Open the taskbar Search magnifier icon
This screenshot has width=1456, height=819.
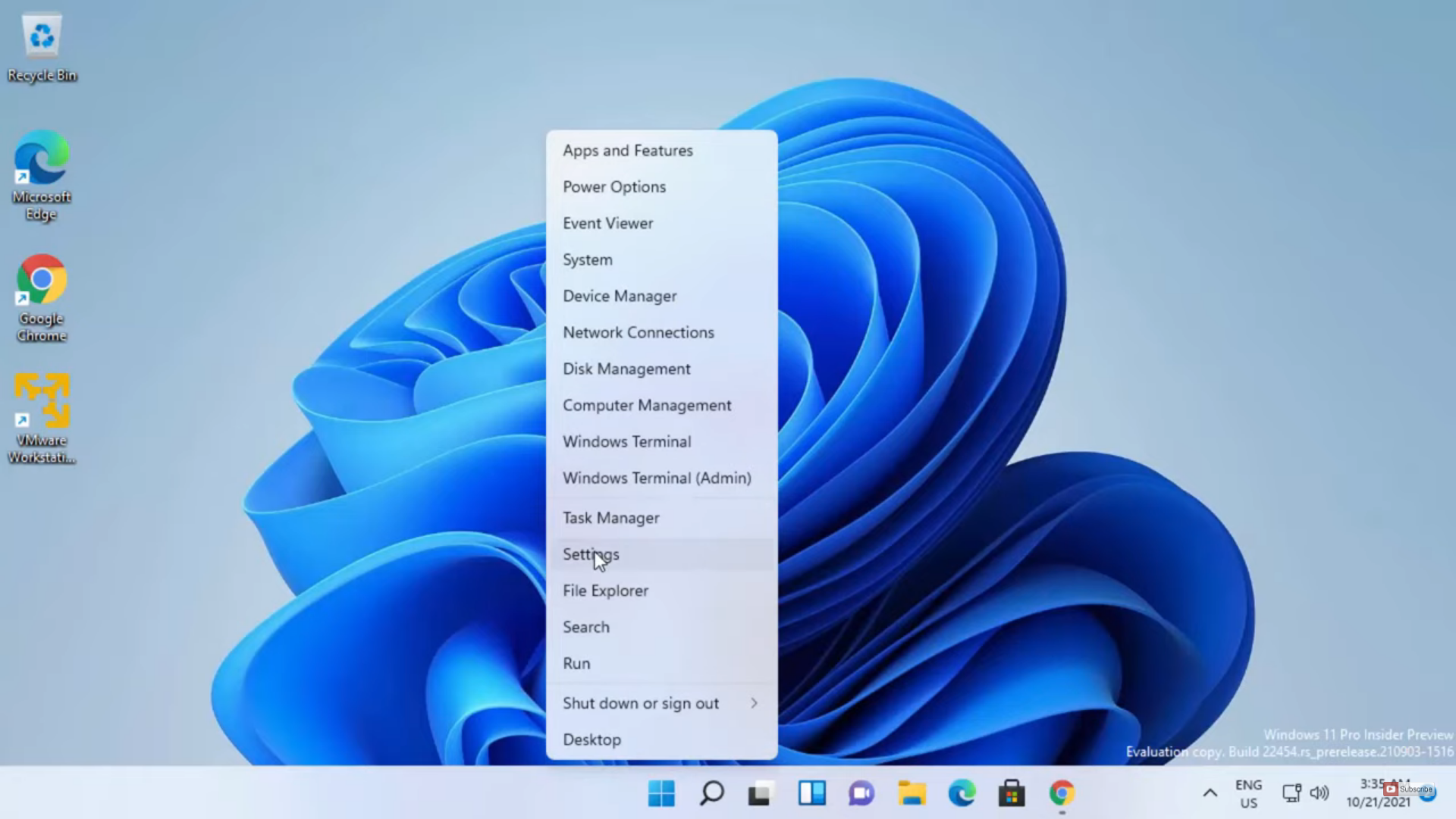(711, 793)
